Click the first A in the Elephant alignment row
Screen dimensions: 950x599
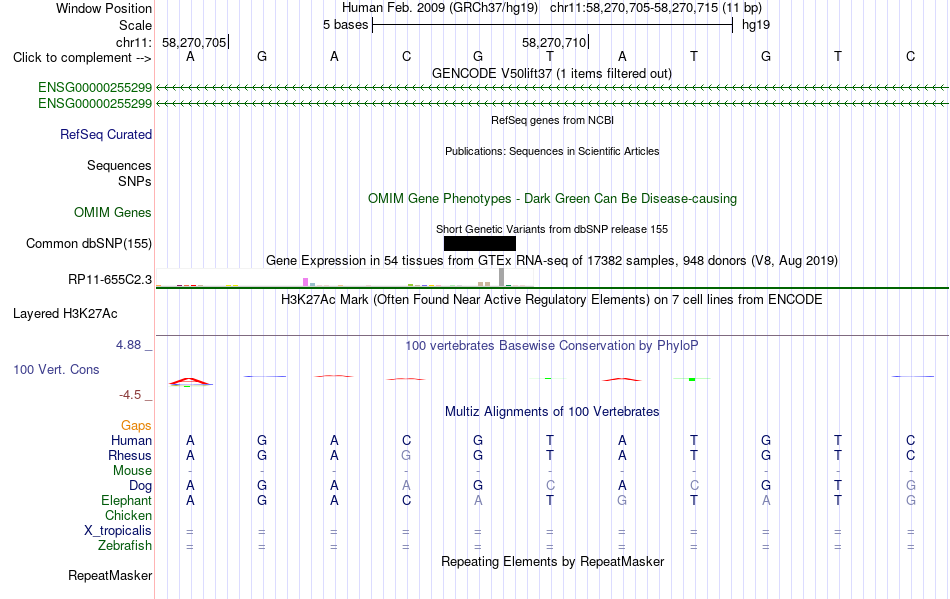click(x=190, y=501)
